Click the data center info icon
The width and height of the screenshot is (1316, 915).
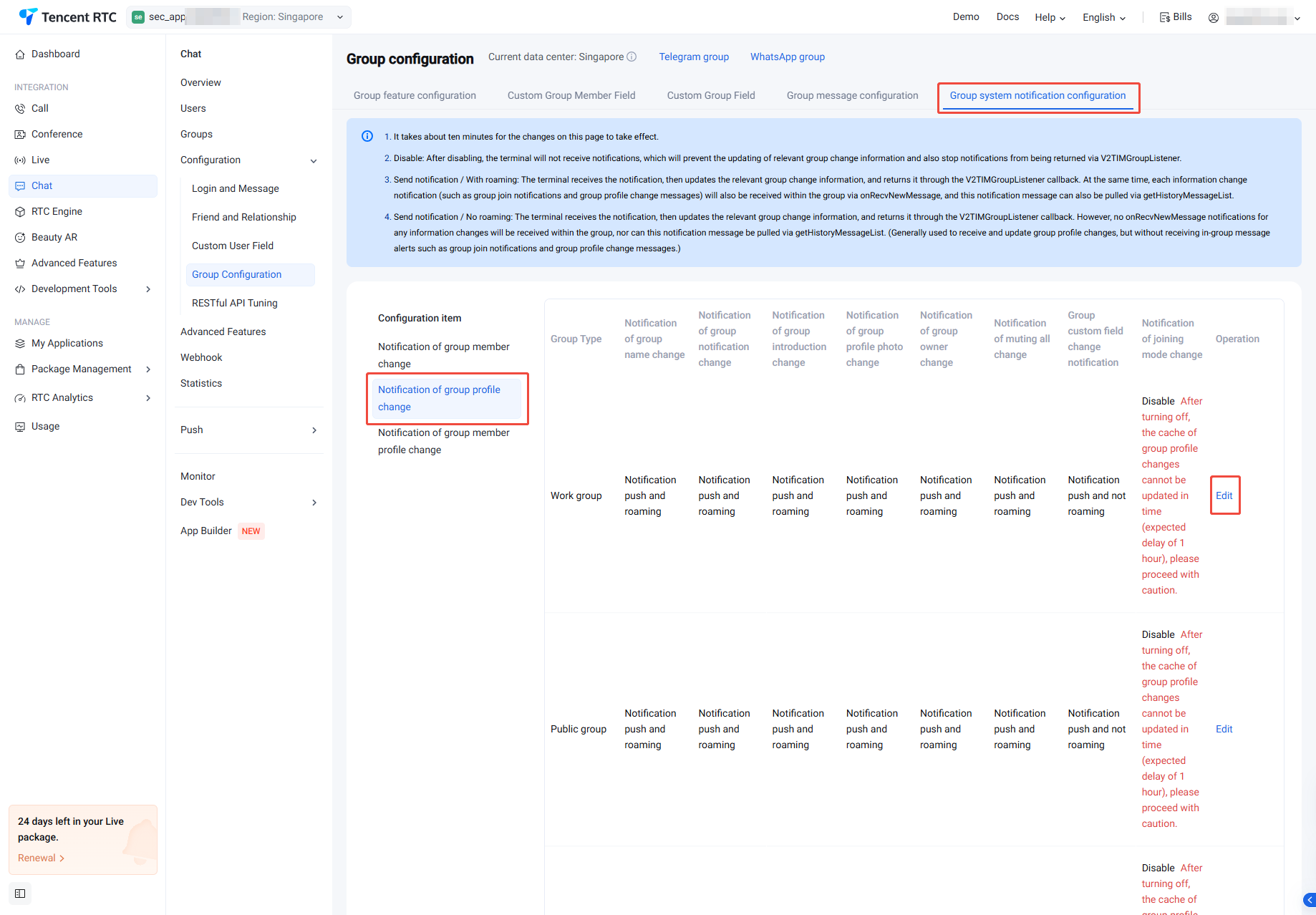click(x=632, y=57)
